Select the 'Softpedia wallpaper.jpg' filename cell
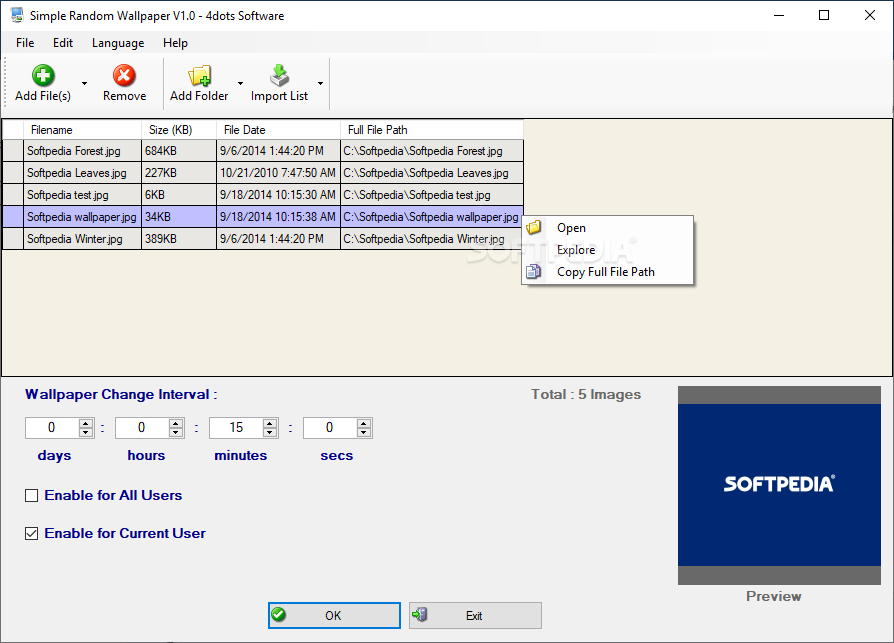 click(82, 217)
